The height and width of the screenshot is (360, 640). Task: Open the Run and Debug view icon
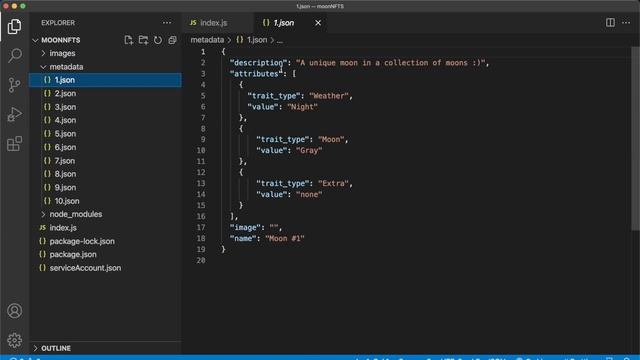14,114
